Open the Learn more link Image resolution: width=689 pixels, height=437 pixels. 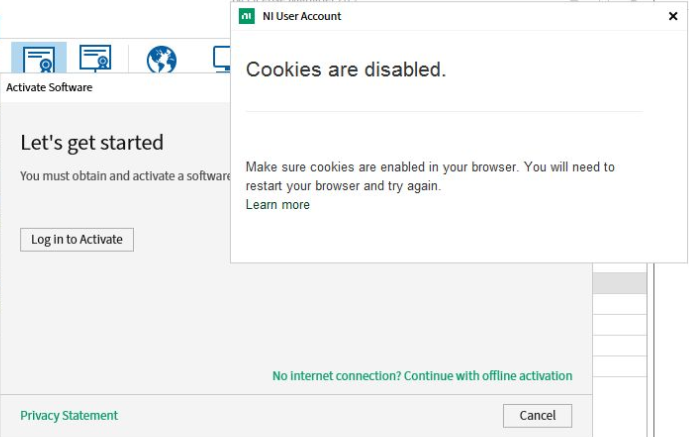[277, 205]
